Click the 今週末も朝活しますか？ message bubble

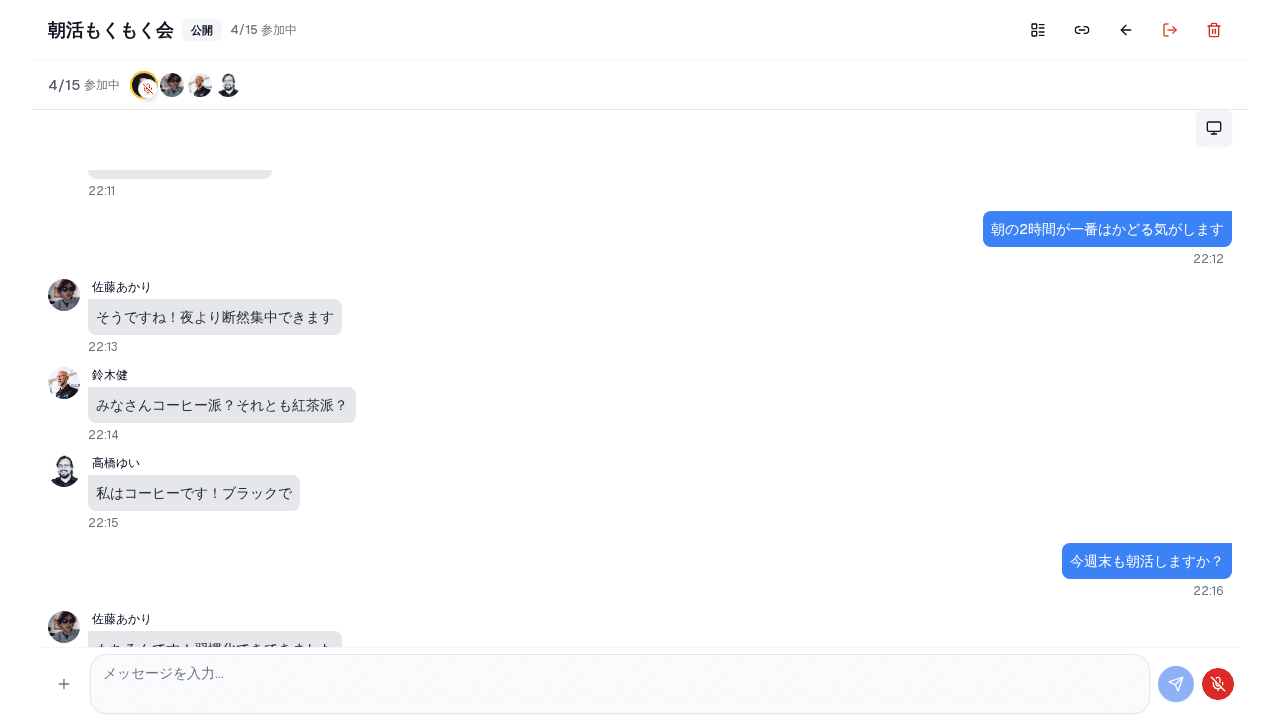pos(1146,561)
